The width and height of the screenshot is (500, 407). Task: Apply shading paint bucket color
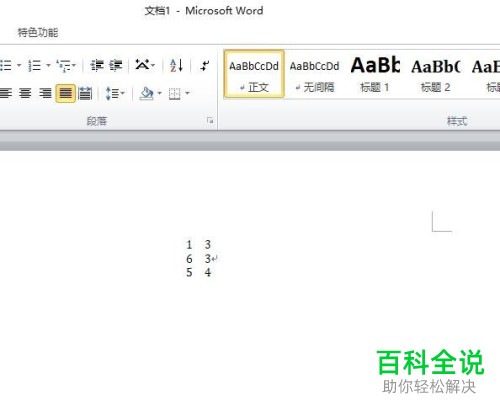click(147, 93)
